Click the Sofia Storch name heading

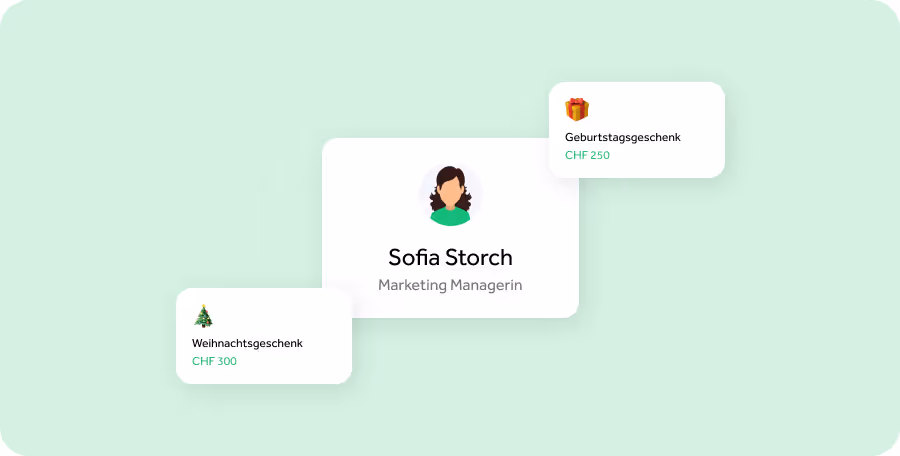tap(451, 257)
